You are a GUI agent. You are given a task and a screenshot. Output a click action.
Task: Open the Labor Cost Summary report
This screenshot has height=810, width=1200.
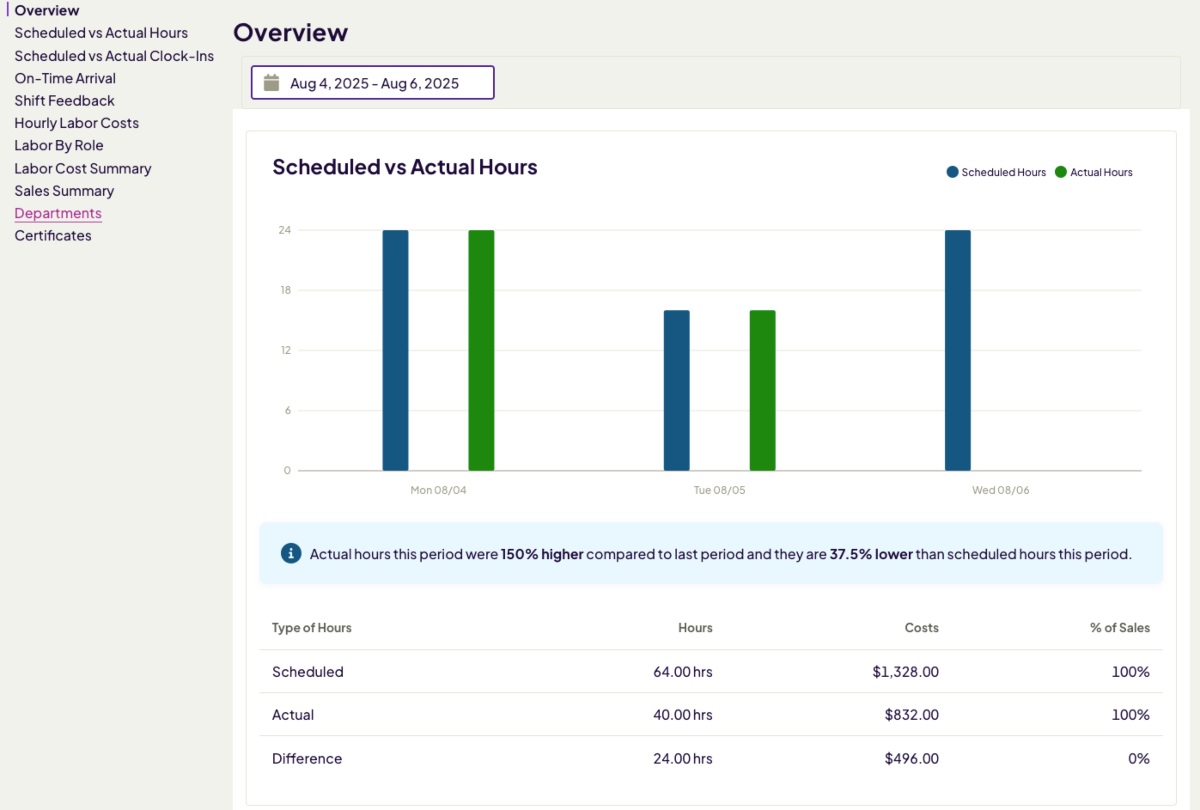point(83,168)
